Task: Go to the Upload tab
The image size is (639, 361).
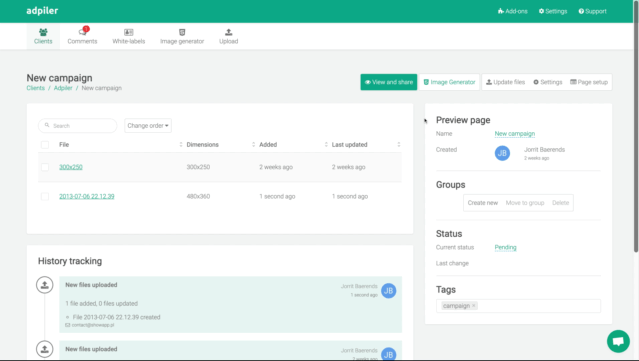Action: (x=229, y=36)
